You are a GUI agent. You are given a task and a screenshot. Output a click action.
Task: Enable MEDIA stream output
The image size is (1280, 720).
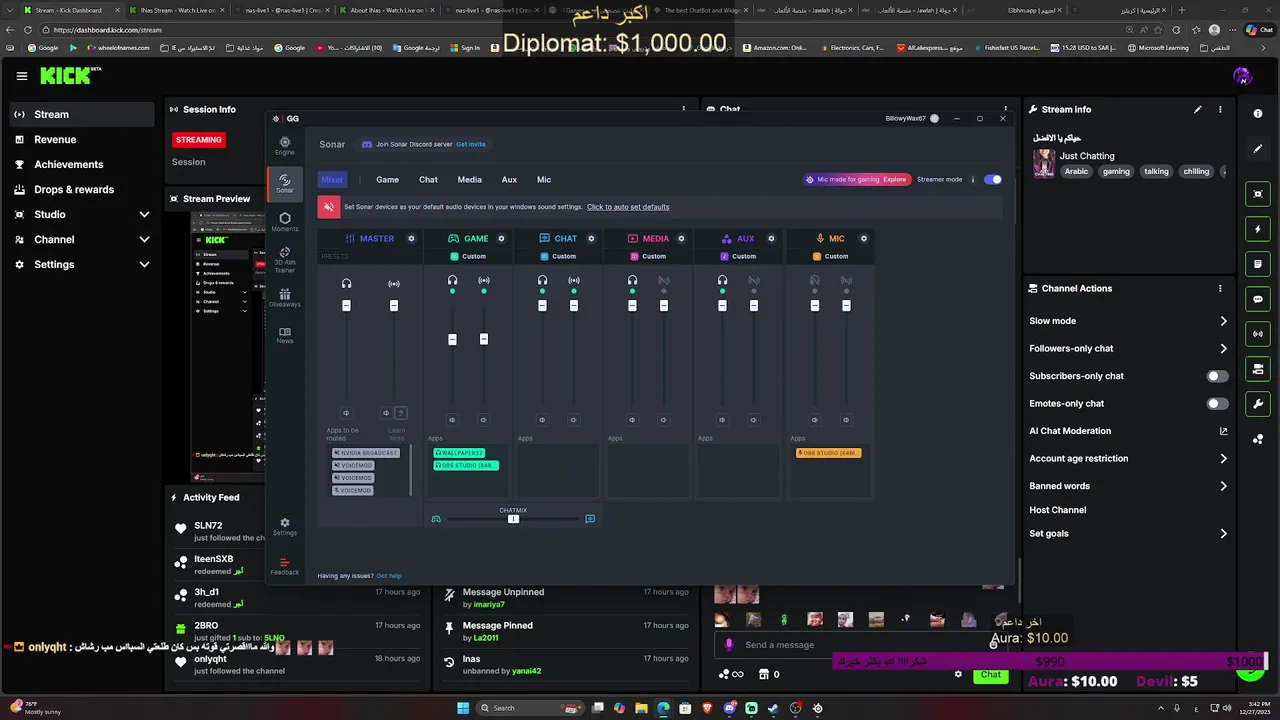pos(664,281)
